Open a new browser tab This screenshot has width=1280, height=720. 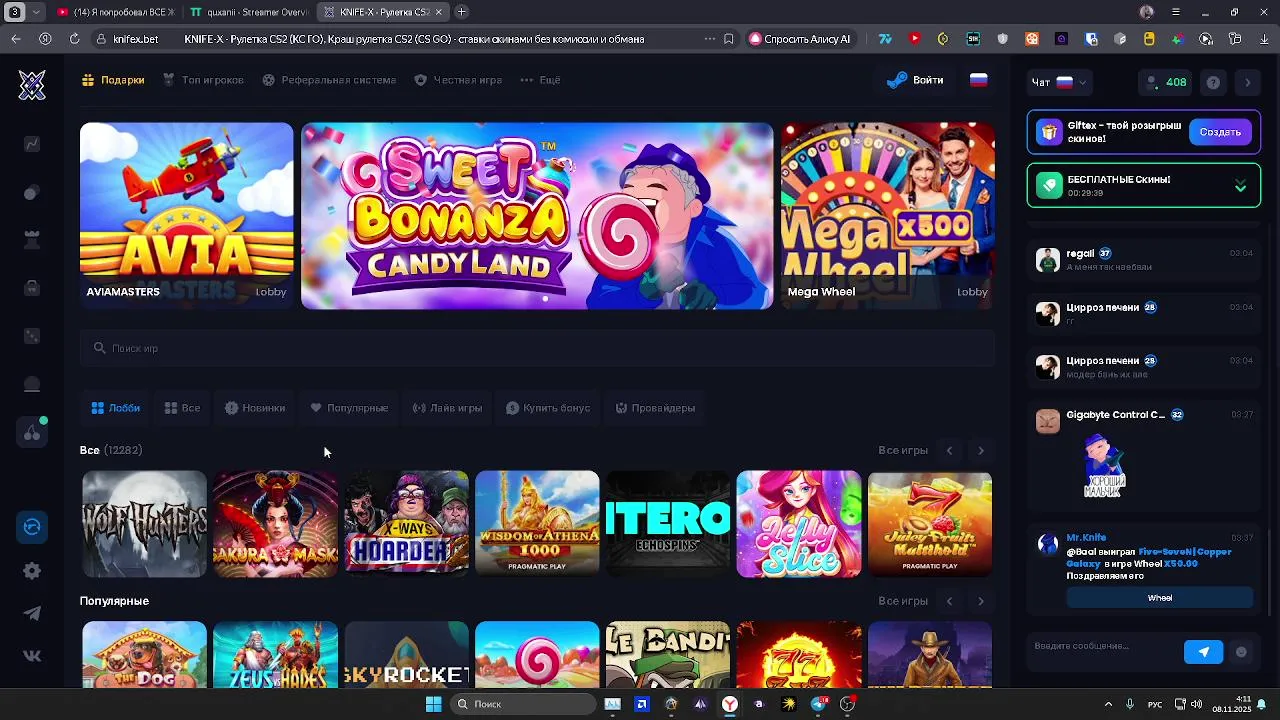point(461,12)
